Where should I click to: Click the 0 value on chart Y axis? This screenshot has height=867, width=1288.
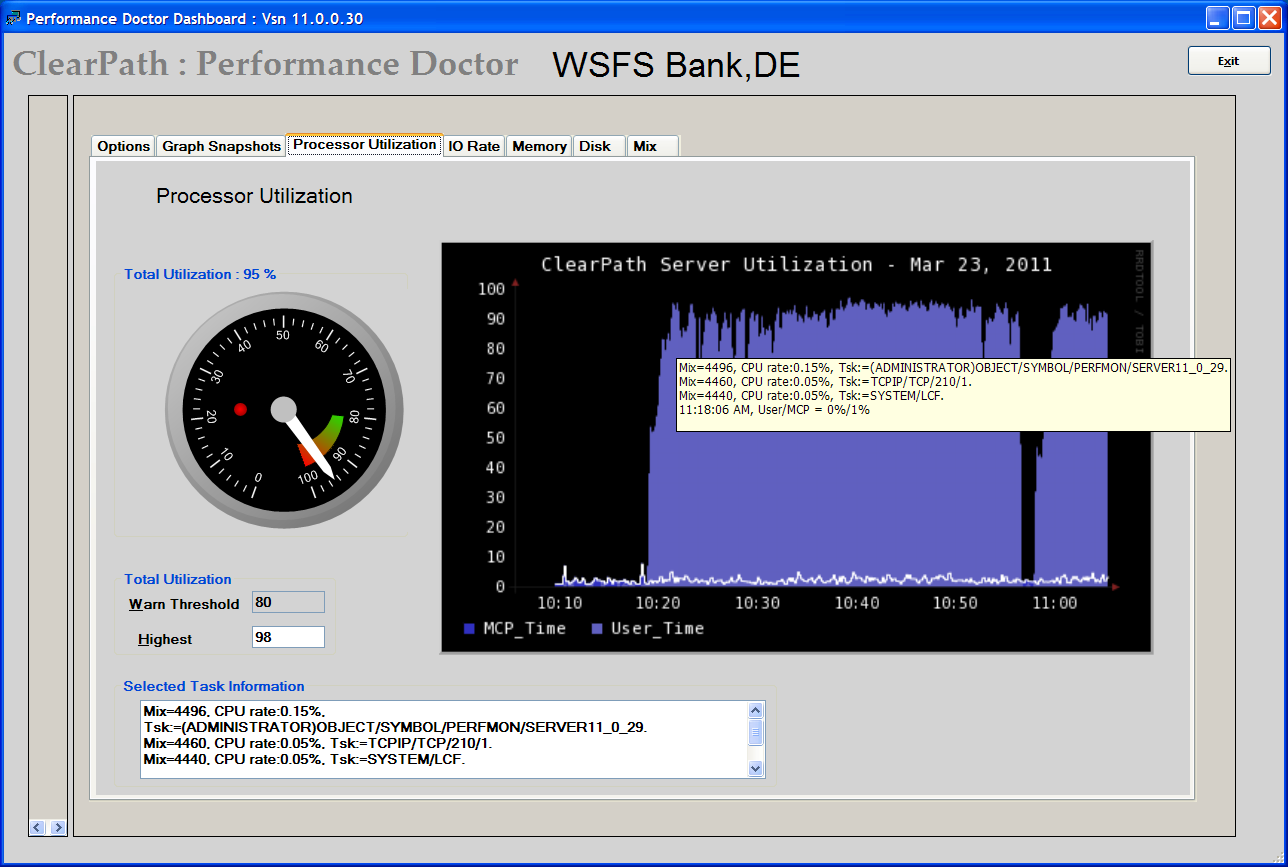[501, 587]
